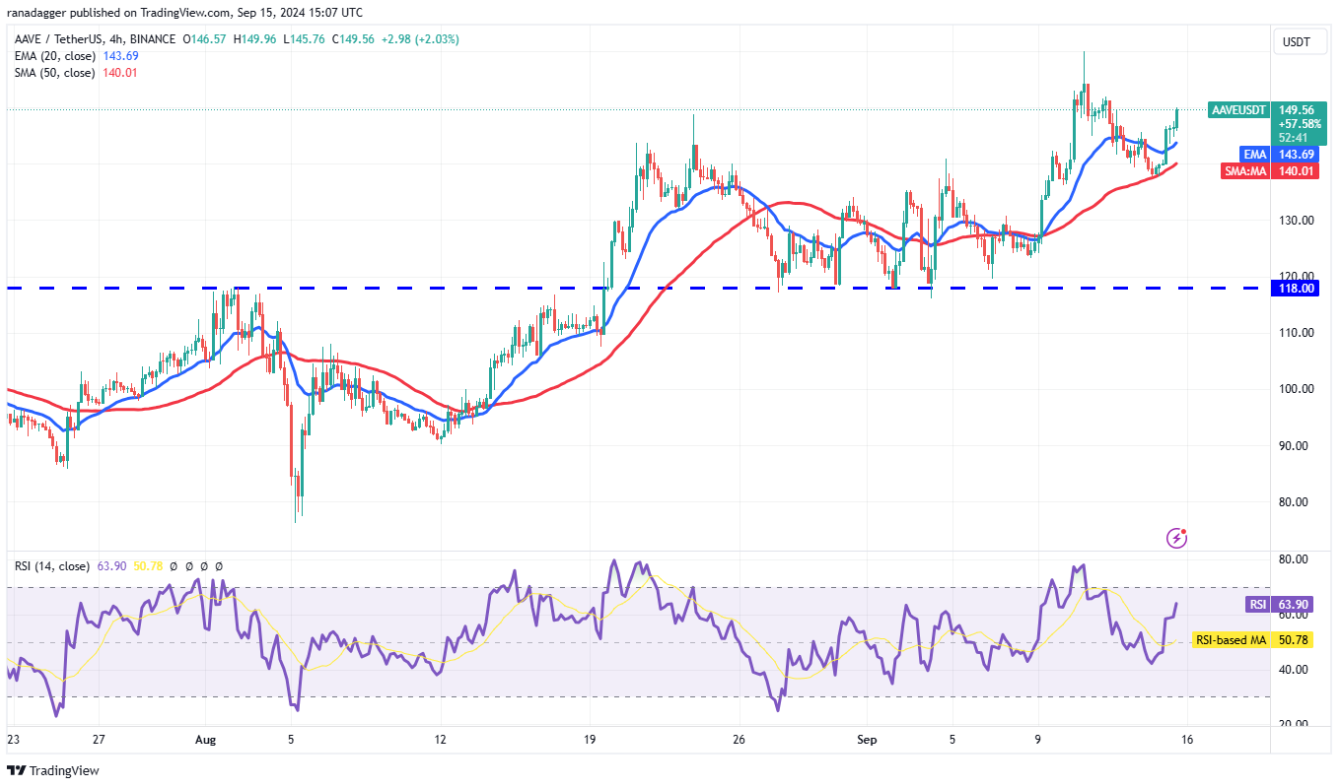This screenshot has height=783, width=1338.
Task: Click the 19 date label on time axis
Action: tap(591, 742)
